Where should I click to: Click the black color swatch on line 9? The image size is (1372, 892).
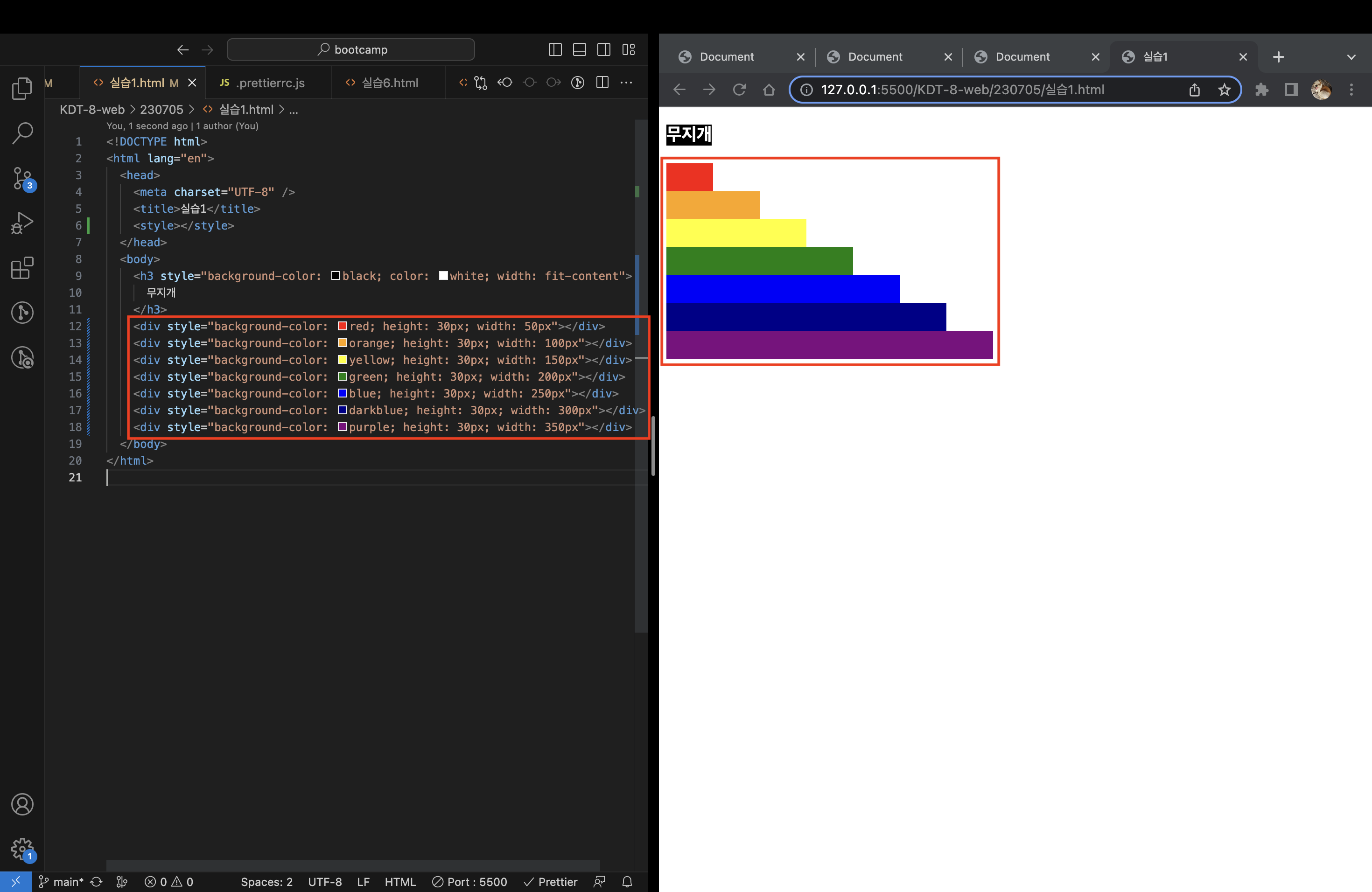336,275
